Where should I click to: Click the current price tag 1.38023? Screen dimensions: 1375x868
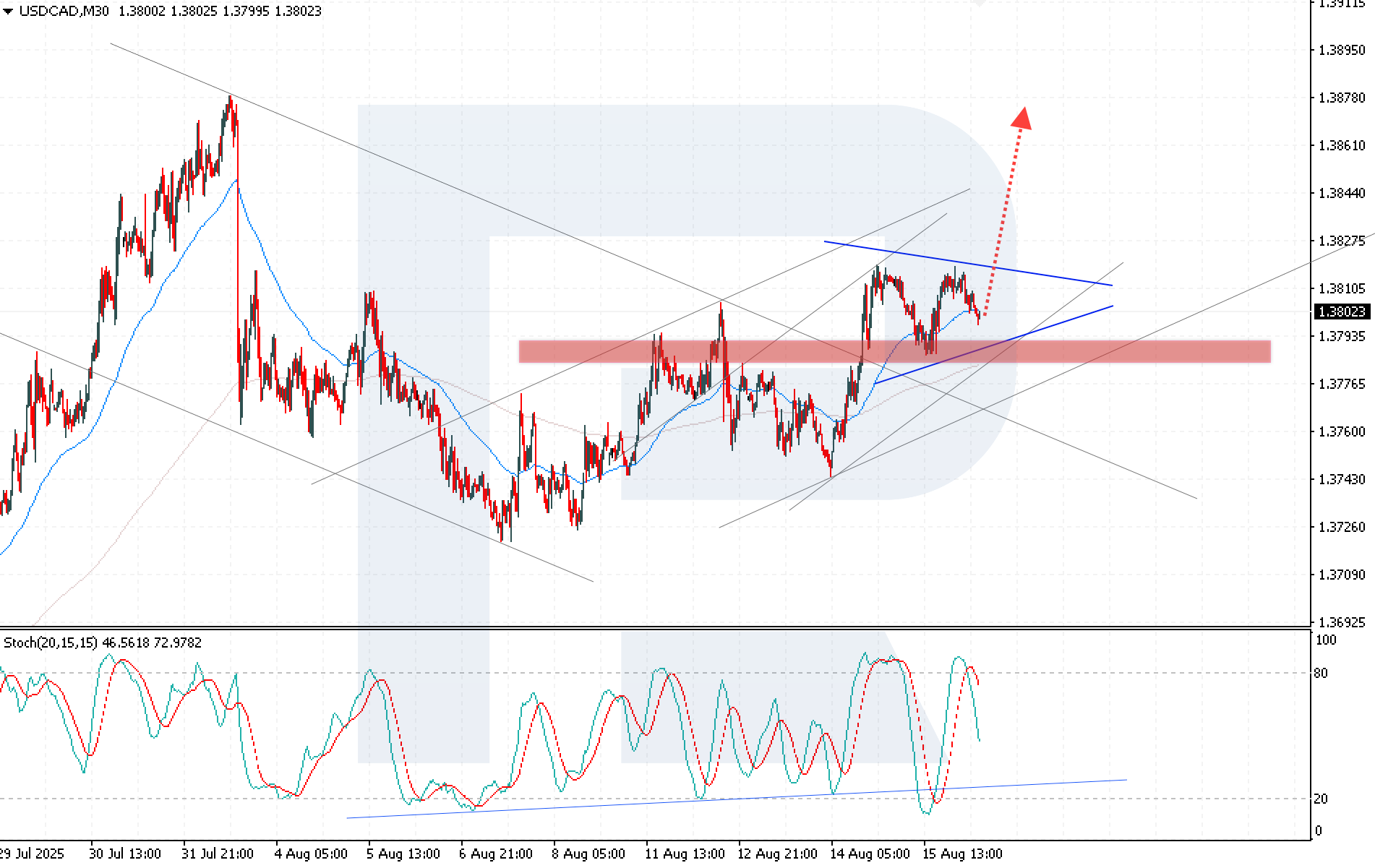tap(1342, 311)
